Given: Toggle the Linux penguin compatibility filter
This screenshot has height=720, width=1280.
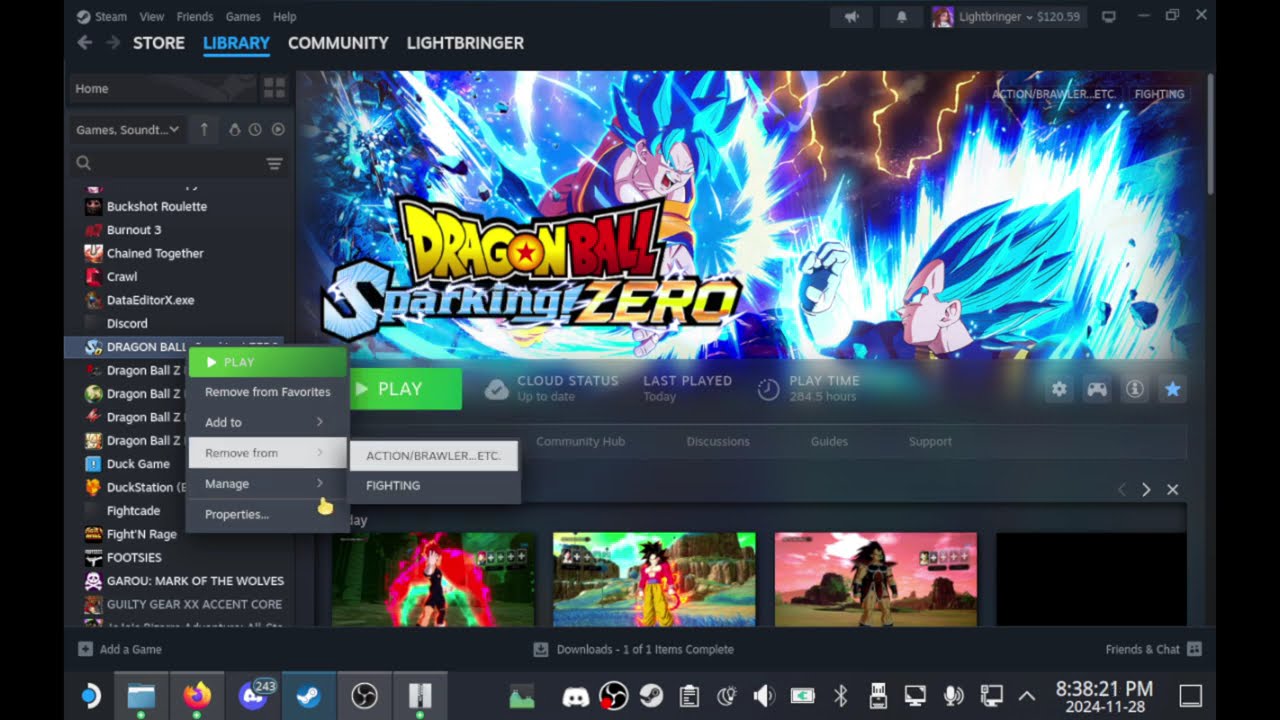Looking at the screenshot, I should (x=235, y=129).
